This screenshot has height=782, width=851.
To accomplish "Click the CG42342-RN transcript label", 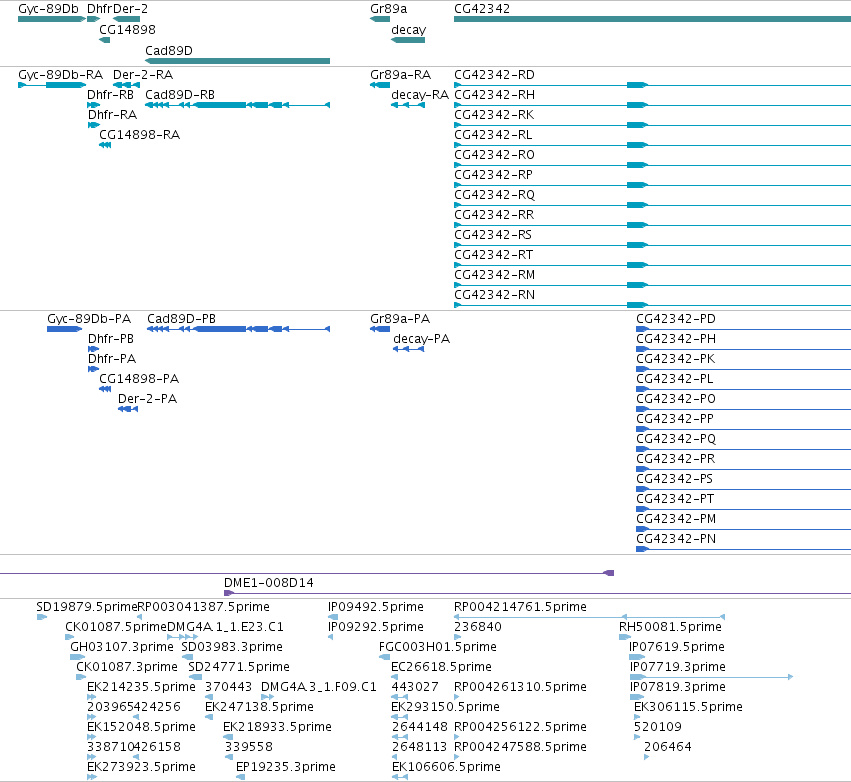I will point(494,295).
